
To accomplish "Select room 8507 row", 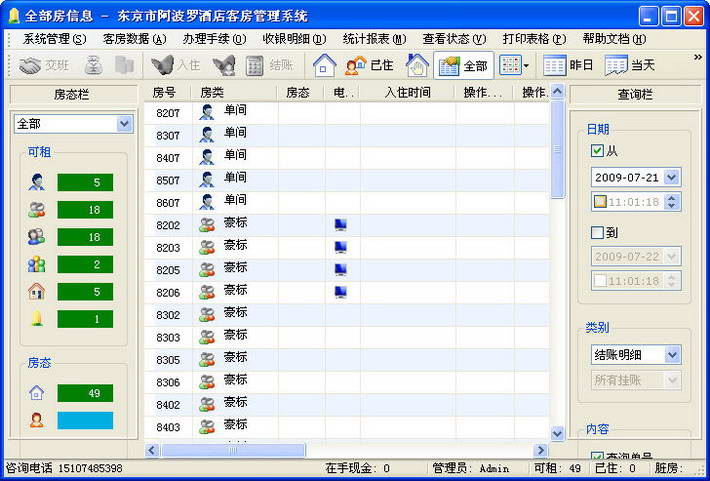I will (347, 180).
